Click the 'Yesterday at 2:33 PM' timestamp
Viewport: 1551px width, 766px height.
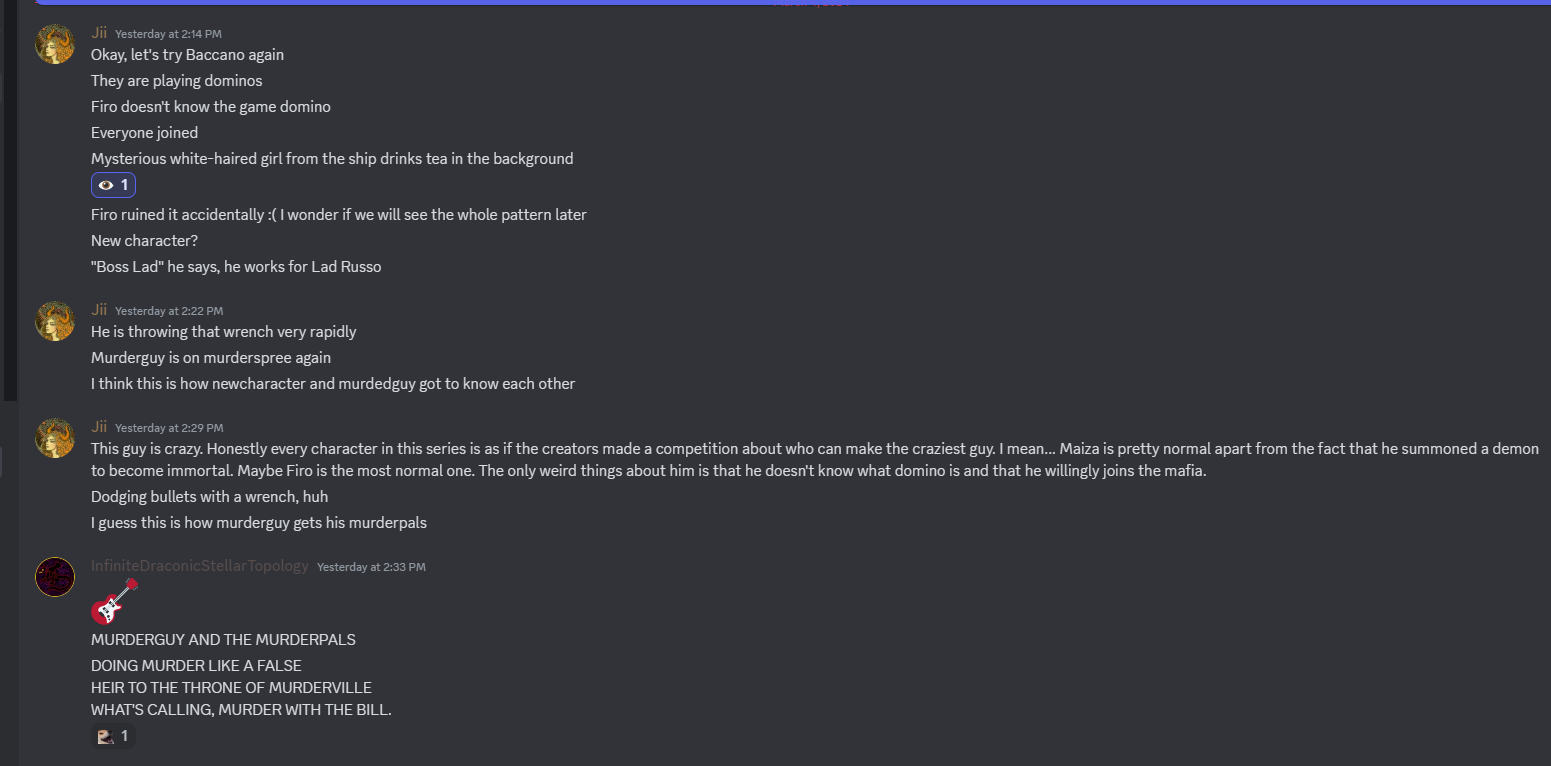pyautogui.click(x=371, y=567)
